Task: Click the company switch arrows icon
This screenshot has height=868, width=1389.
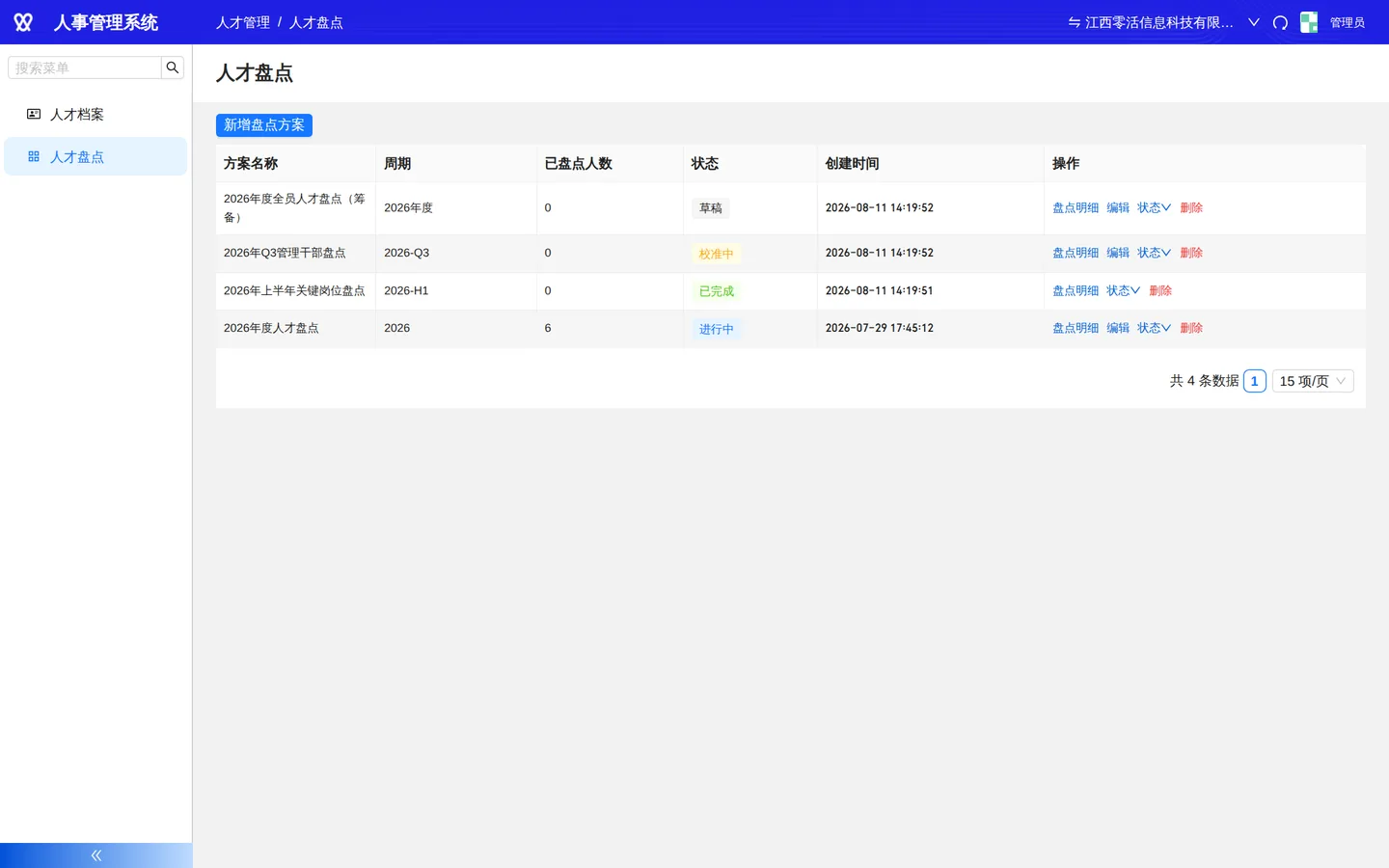Action: [x=1074, y=22]
